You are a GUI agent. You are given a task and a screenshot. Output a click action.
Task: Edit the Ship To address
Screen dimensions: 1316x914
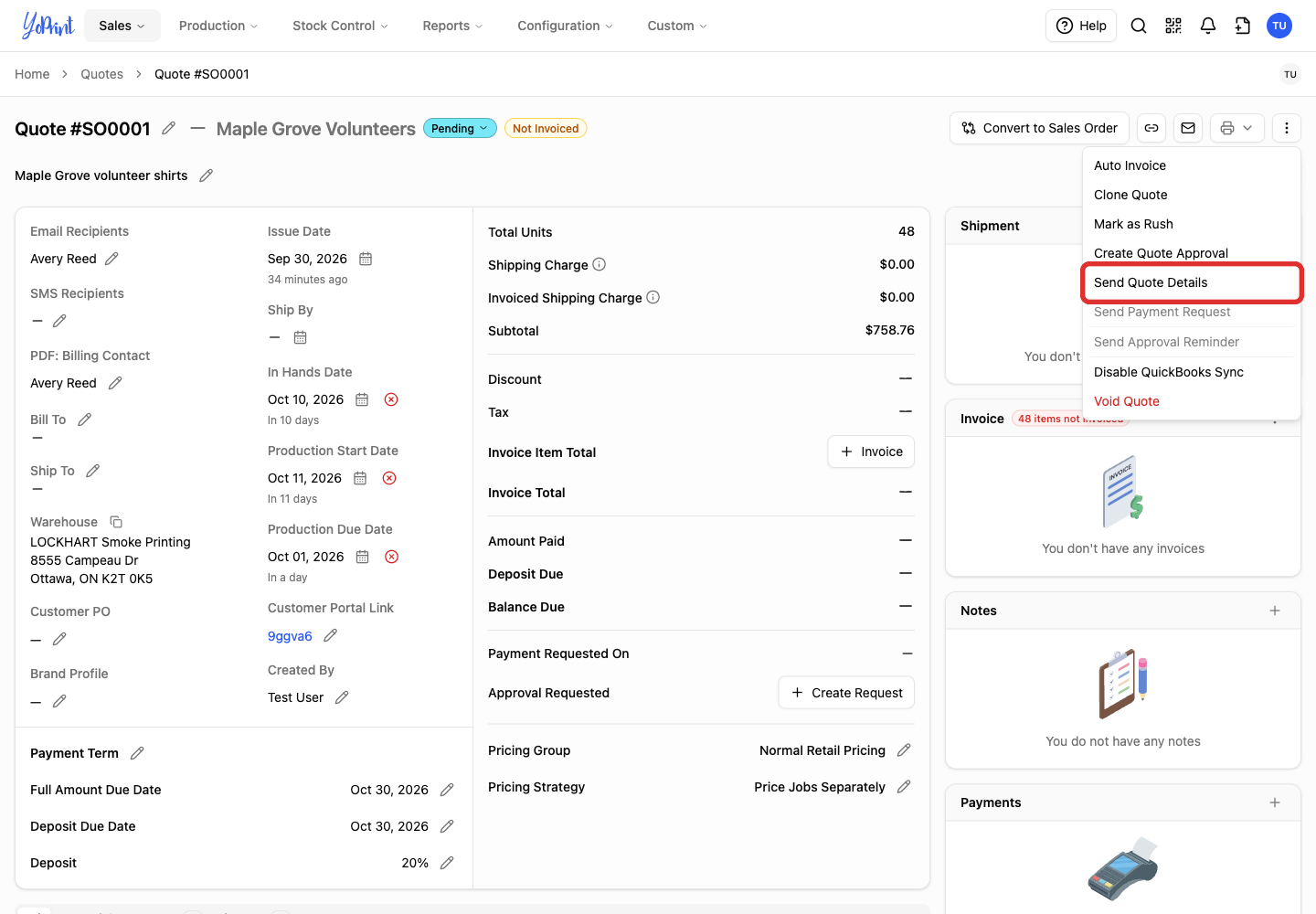pyautogui.click(x=92, y=471)
